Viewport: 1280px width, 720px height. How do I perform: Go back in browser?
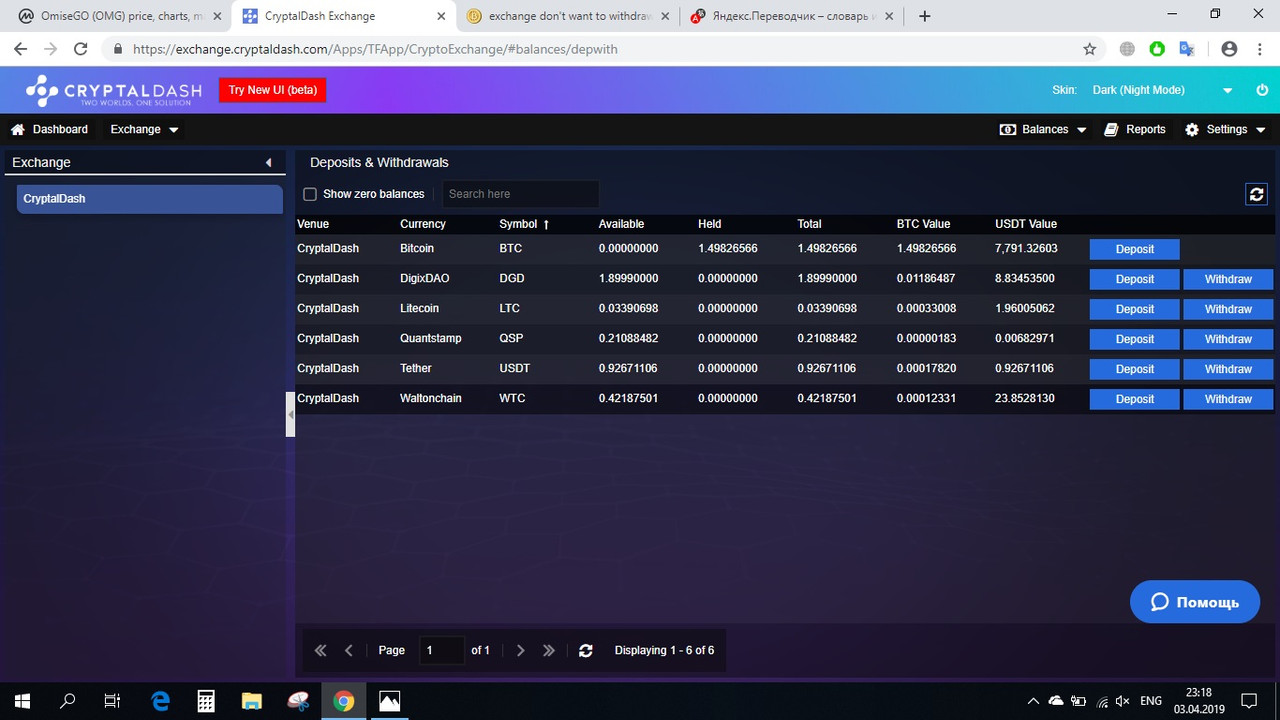click(x=21, y=48)
